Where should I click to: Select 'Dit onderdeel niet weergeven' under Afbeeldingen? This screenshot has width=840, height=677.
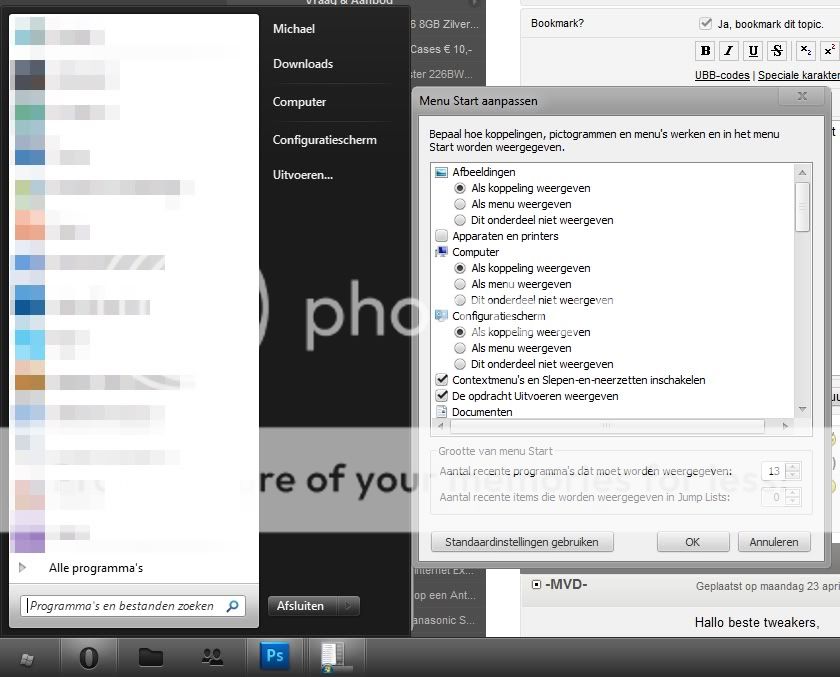pyautogui.click(x=460, y=220)
